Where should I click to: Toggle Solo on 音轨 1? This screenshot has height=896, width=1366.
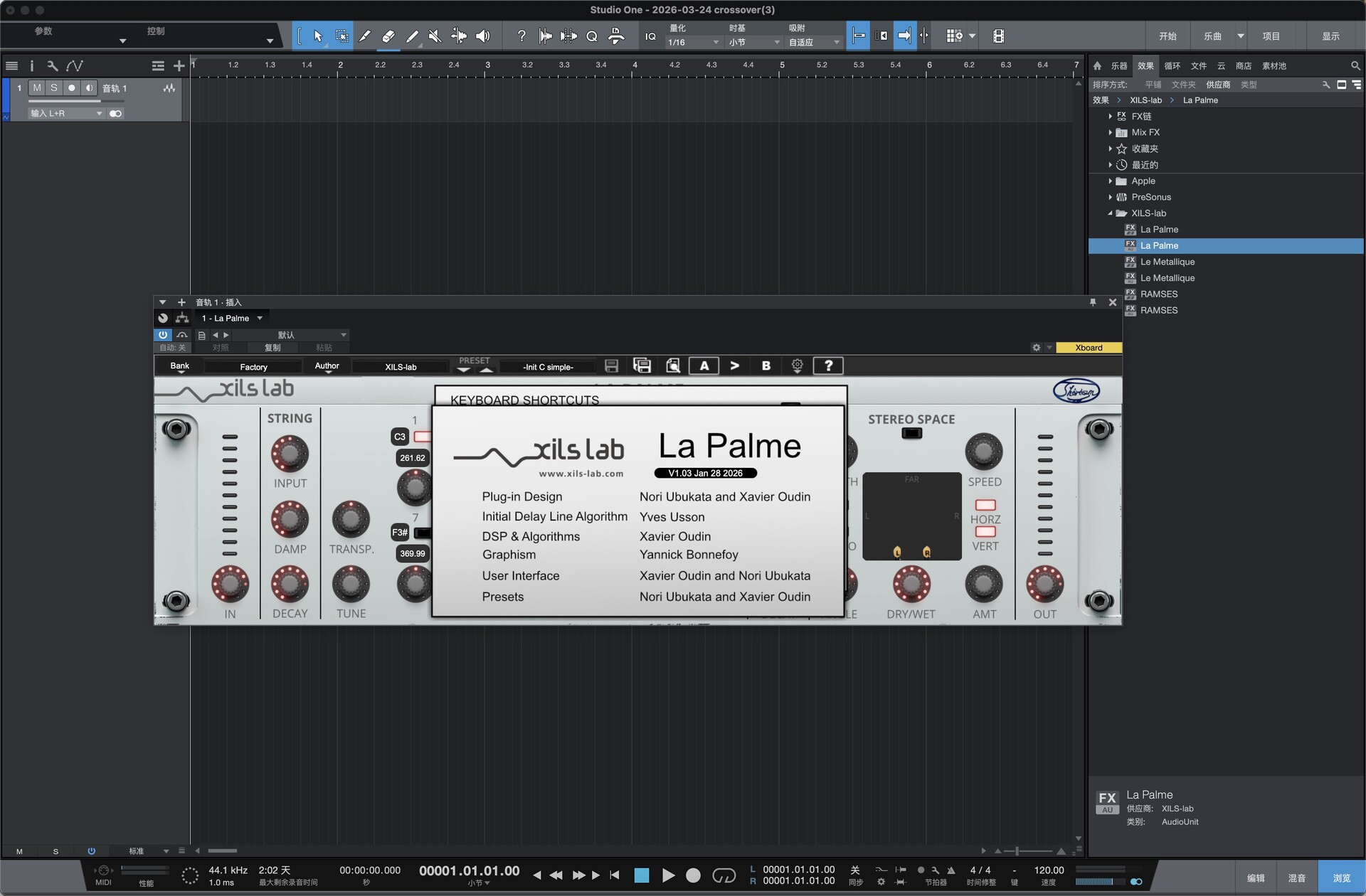pyautogui.click(x=53, y=87)
